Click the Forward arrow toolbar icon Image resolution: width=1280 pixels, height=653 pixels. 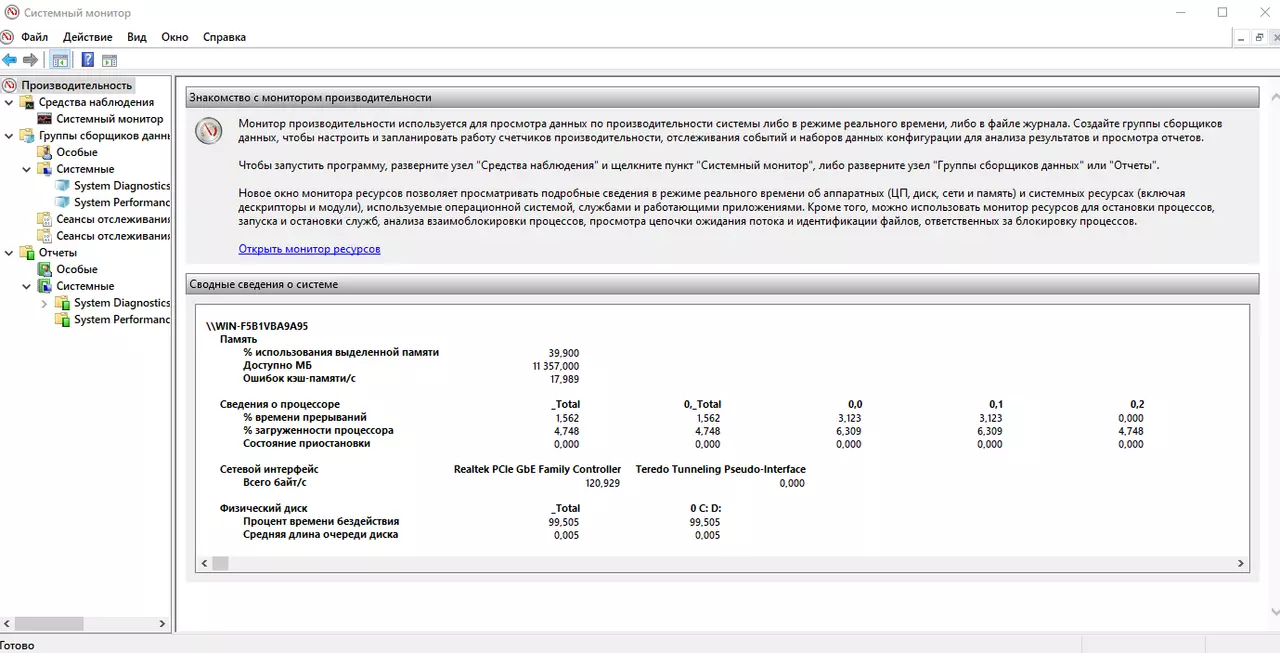pos(30,60)
